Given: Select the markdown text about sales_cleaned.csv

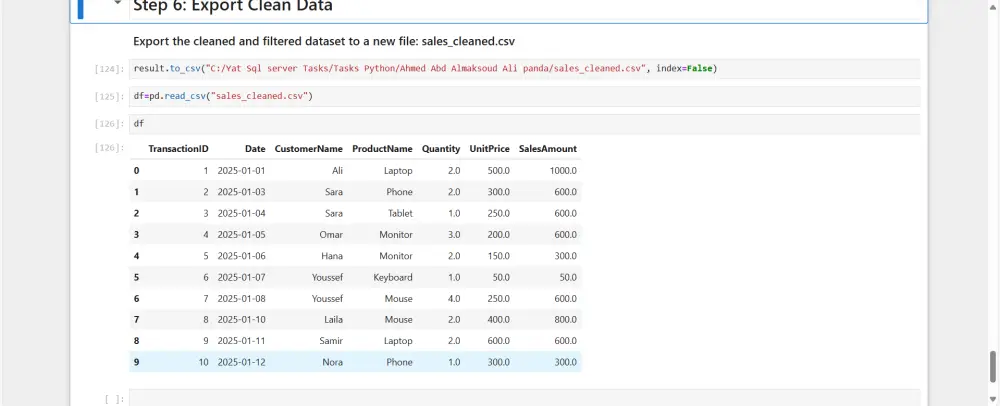Looking at the screenshot, I should (325, 41).
